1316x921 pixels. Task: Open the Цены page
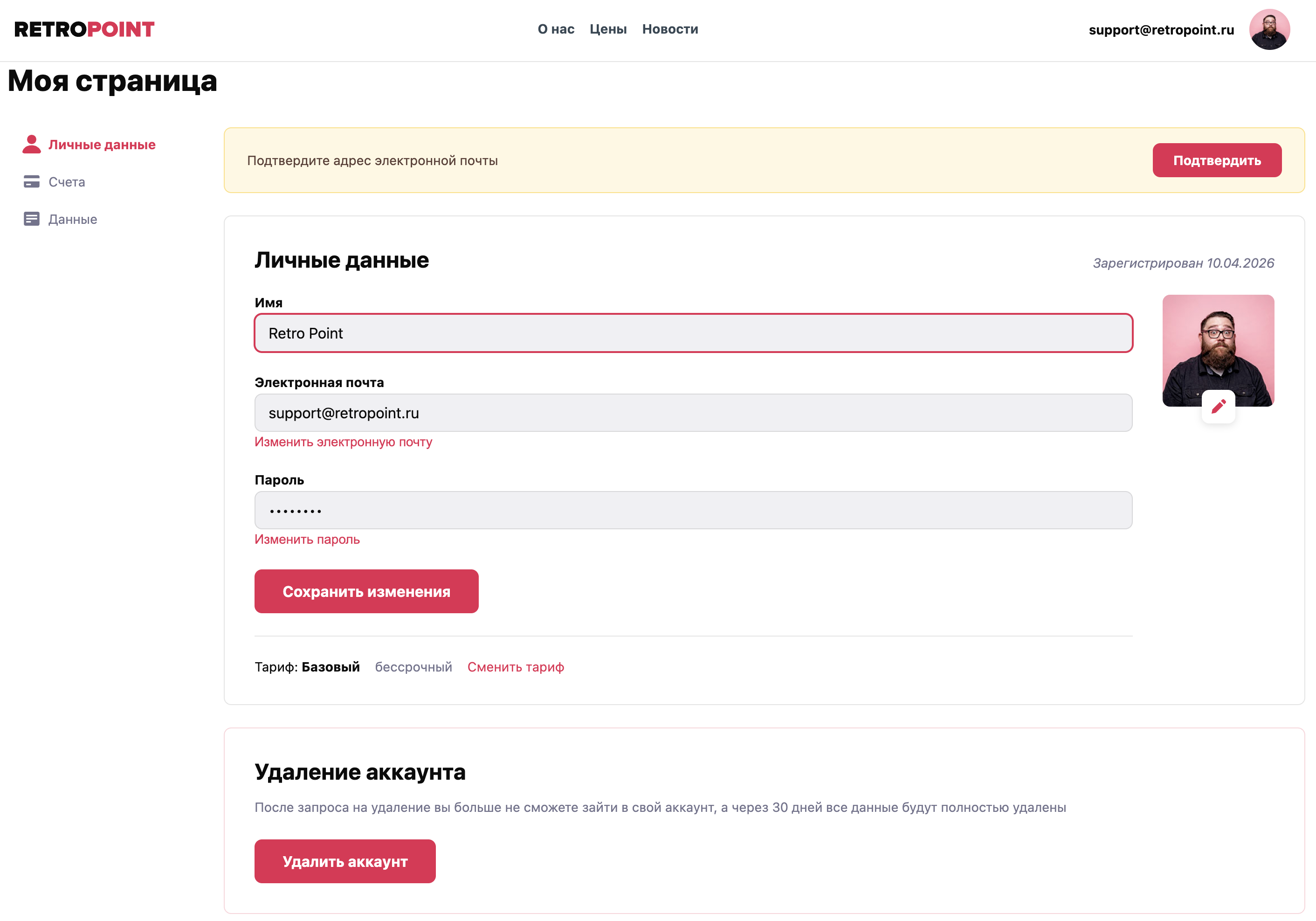[608, 28]
